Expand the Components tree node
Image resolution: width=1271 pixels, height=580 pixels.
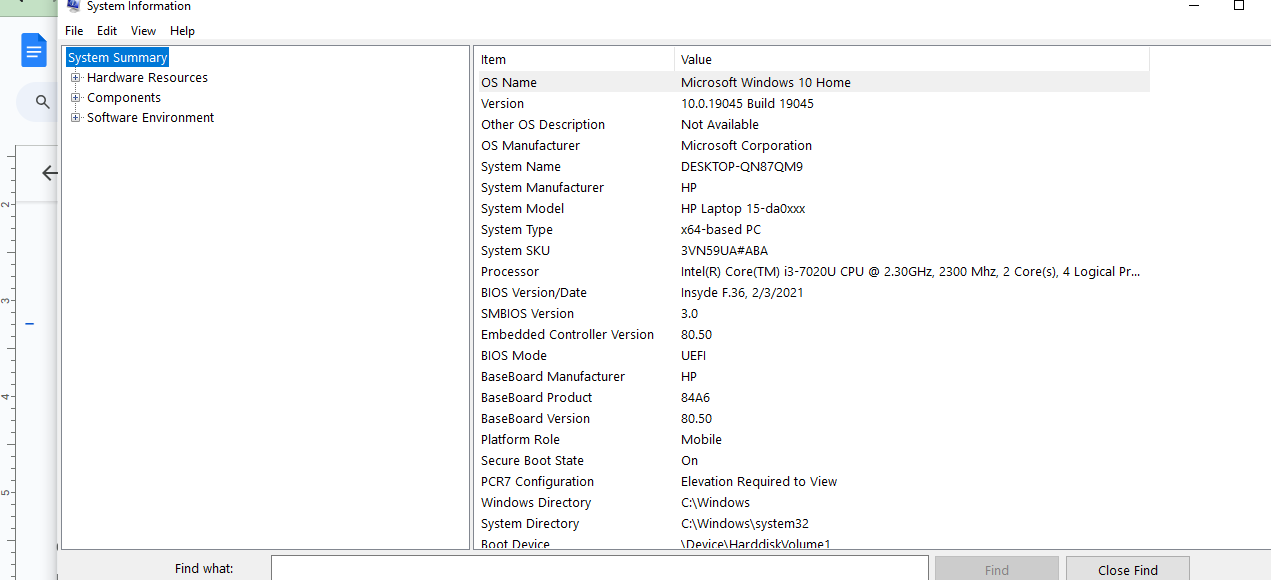[x=76, y=97]
